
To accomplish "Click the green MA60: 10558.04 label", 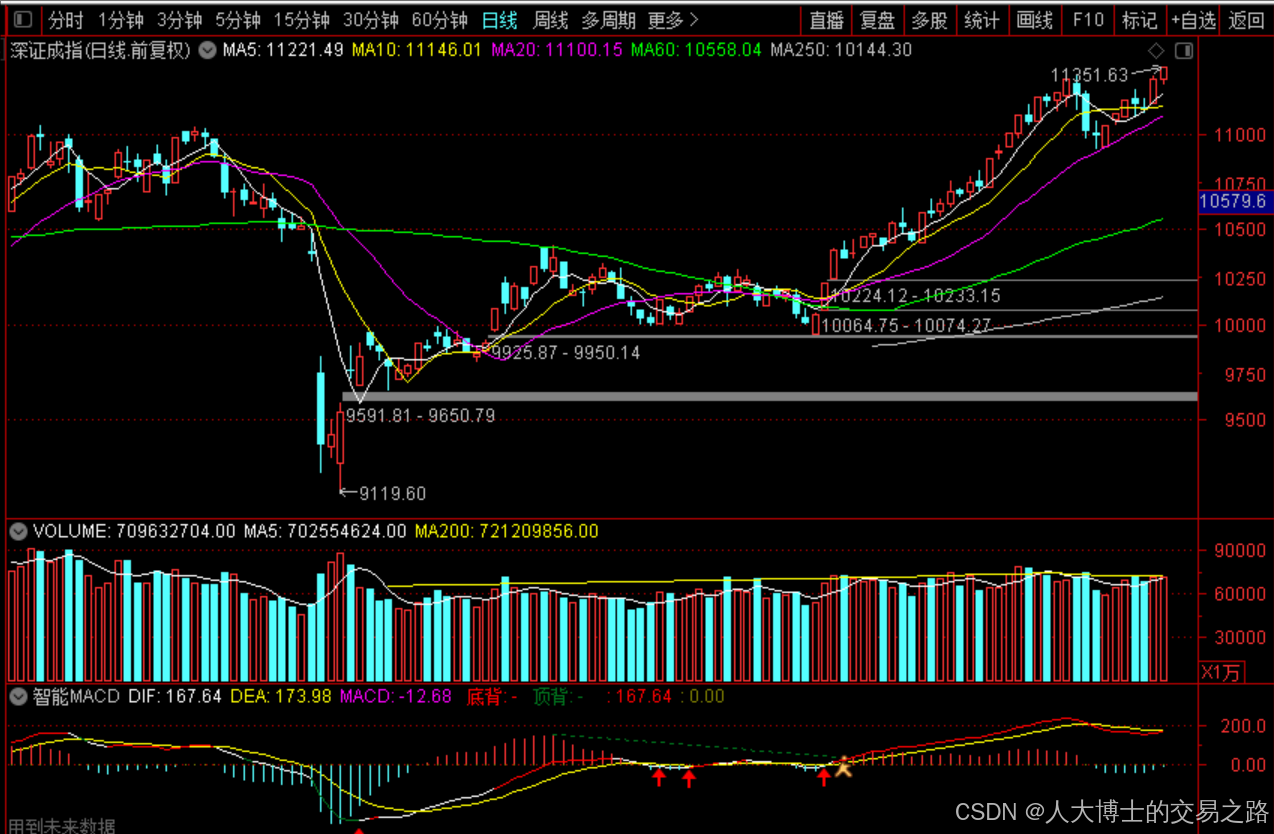I will [x=696, y=50].
